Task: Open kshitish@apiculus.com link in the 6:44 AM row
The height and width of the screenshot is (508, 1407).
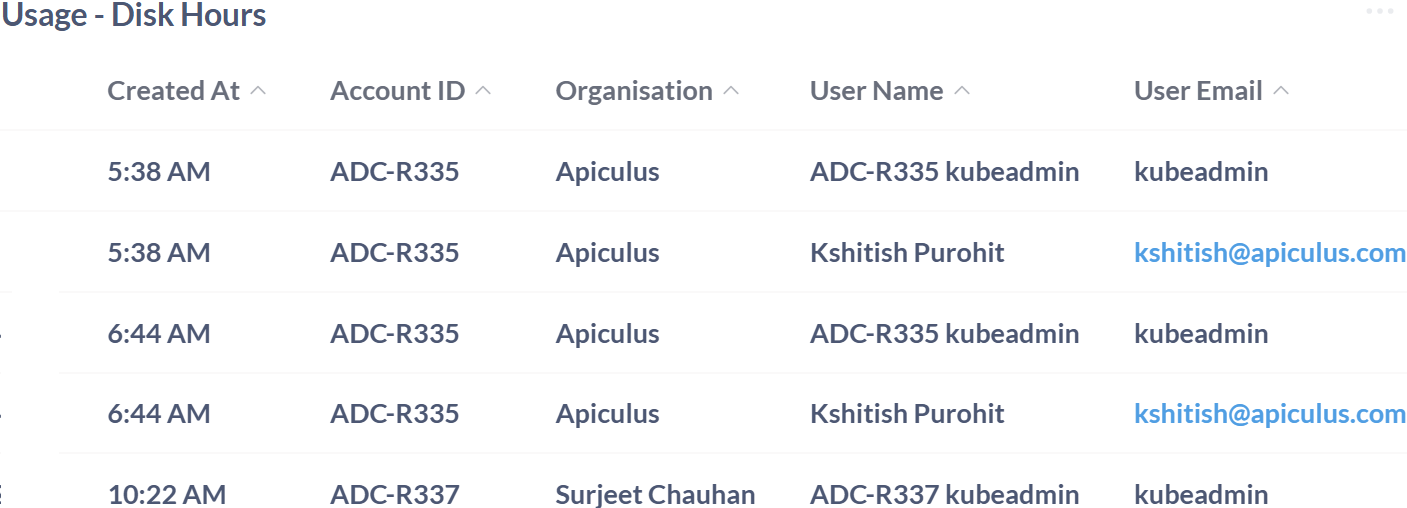Action: click(x=1269, y=414)
